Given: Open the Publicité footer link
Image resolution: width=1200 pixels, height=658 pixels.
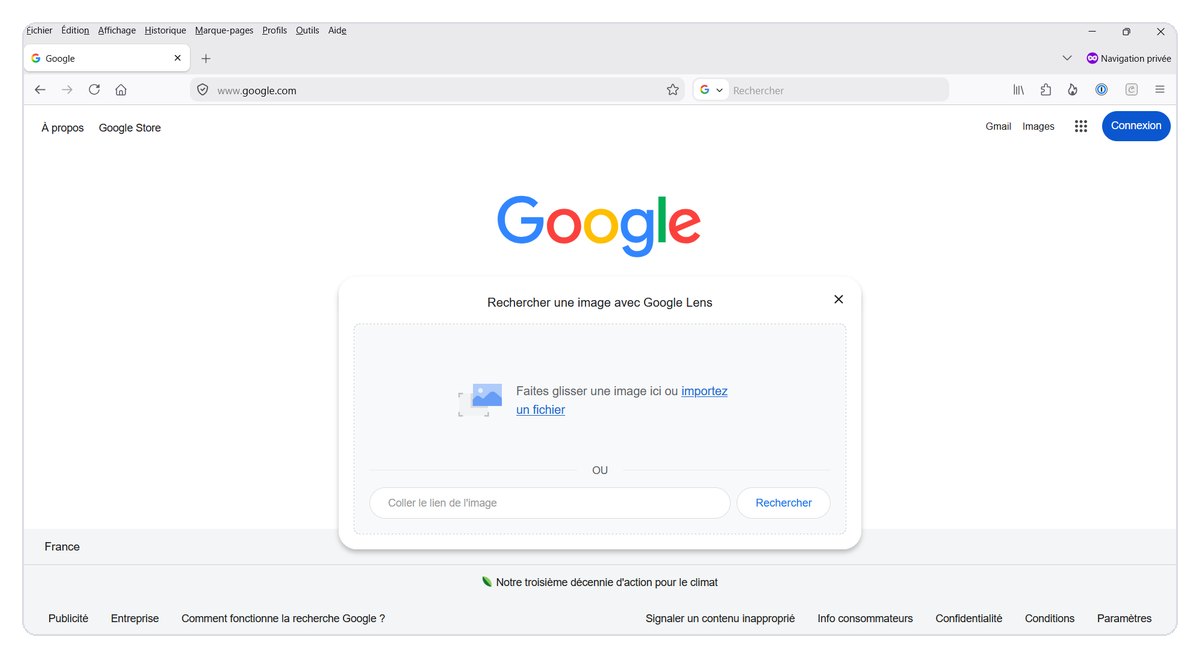Looking at the screenshot, I should [68, 619].
